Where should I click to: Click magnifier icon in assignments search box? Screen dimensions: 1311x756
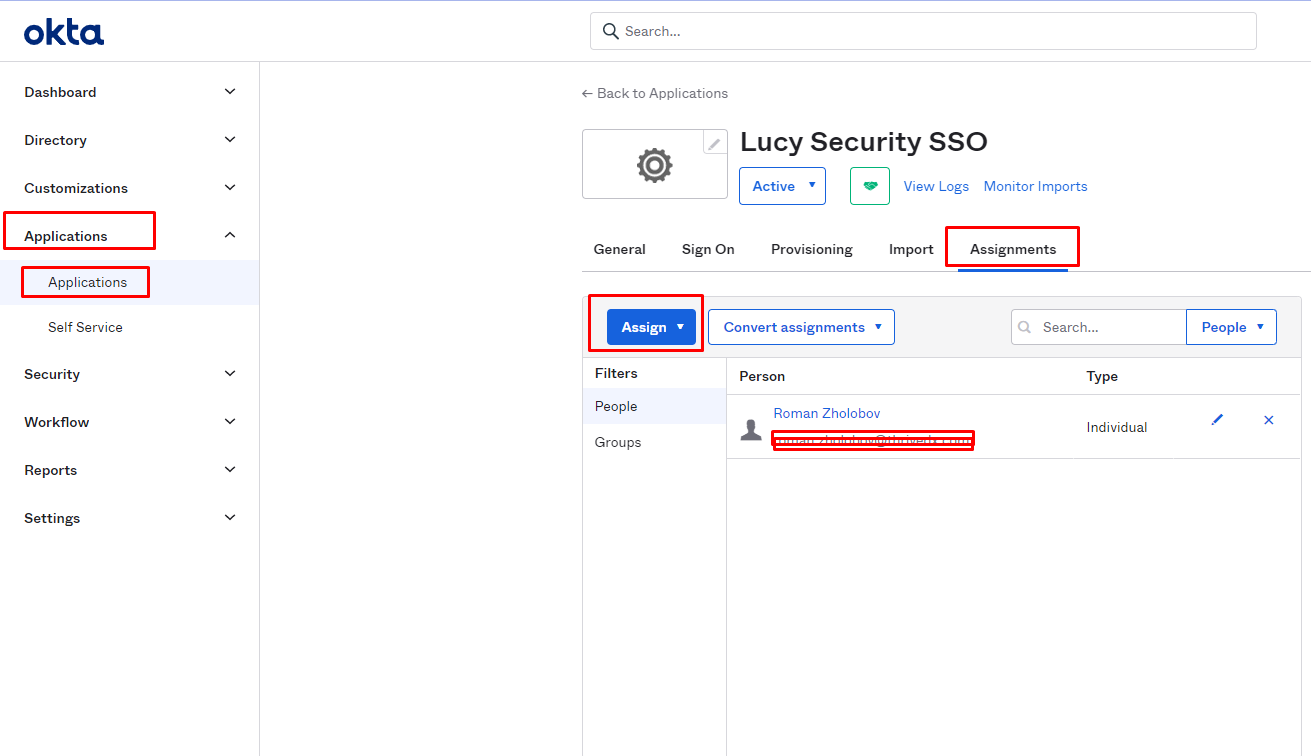[x=1025, y=327]
